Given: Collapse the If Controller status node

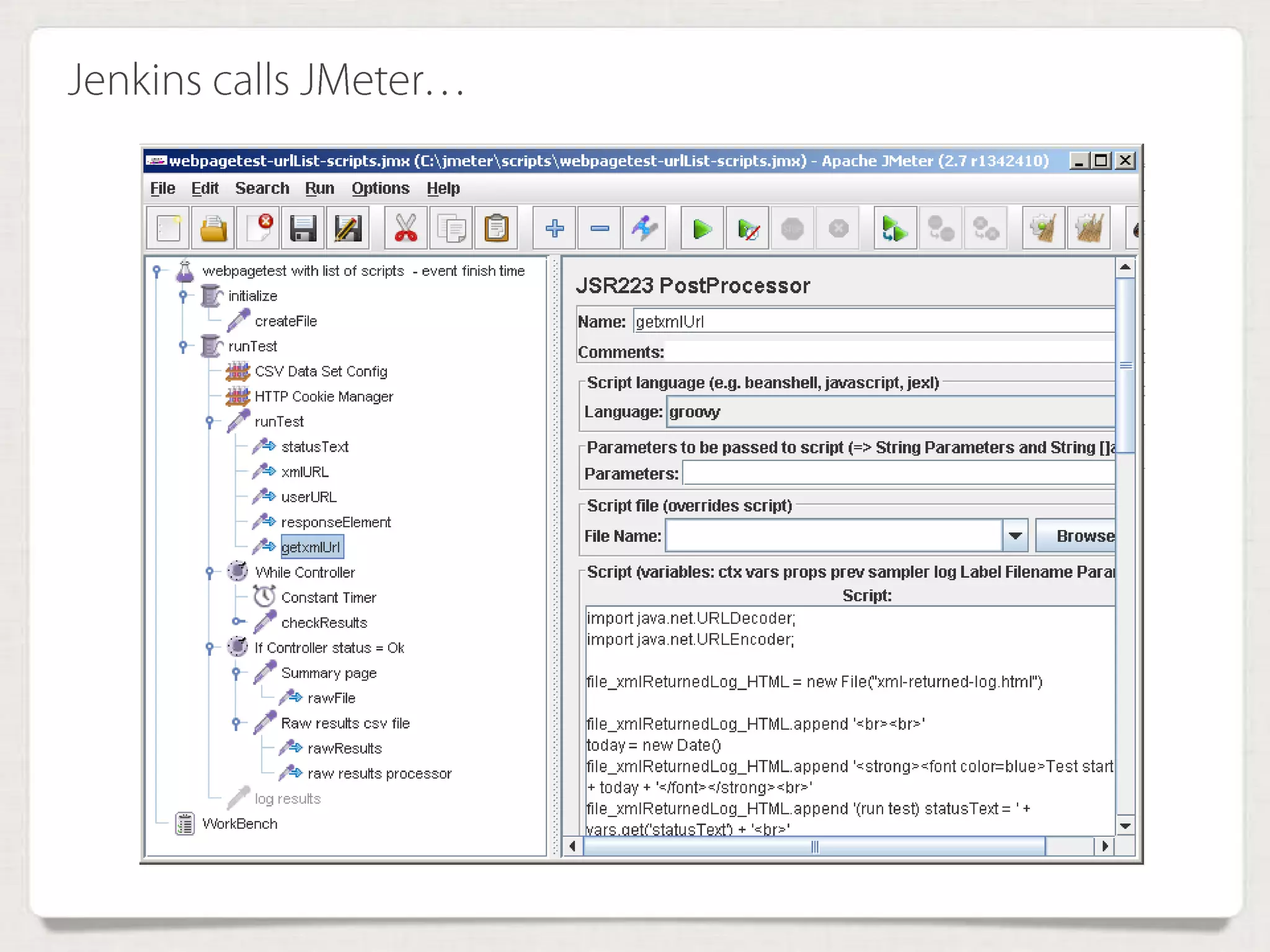Looking at the screenshot, I should 210,648.
